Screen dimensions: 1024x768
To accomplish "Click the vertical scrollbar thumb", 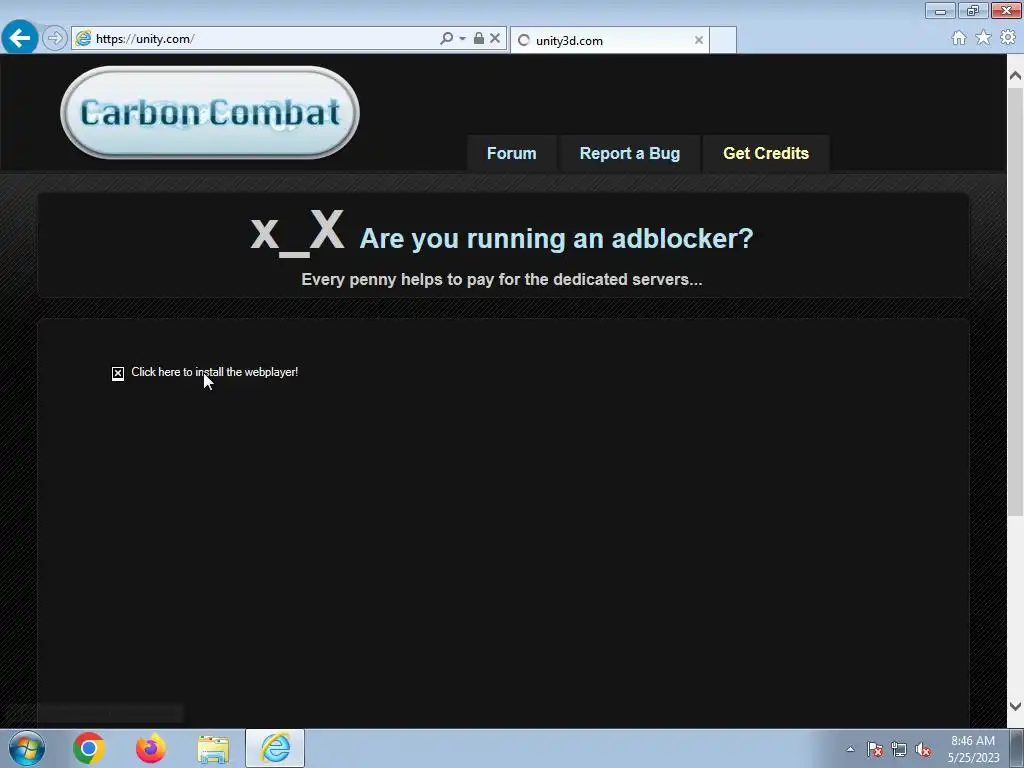I will (x=1015, y=301).
